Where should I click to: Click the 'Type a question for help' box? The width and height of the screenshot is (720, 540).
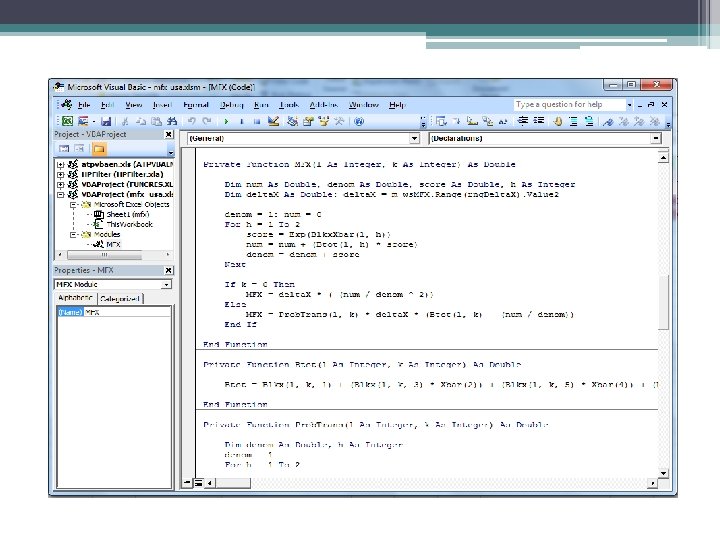click(569, 105)
